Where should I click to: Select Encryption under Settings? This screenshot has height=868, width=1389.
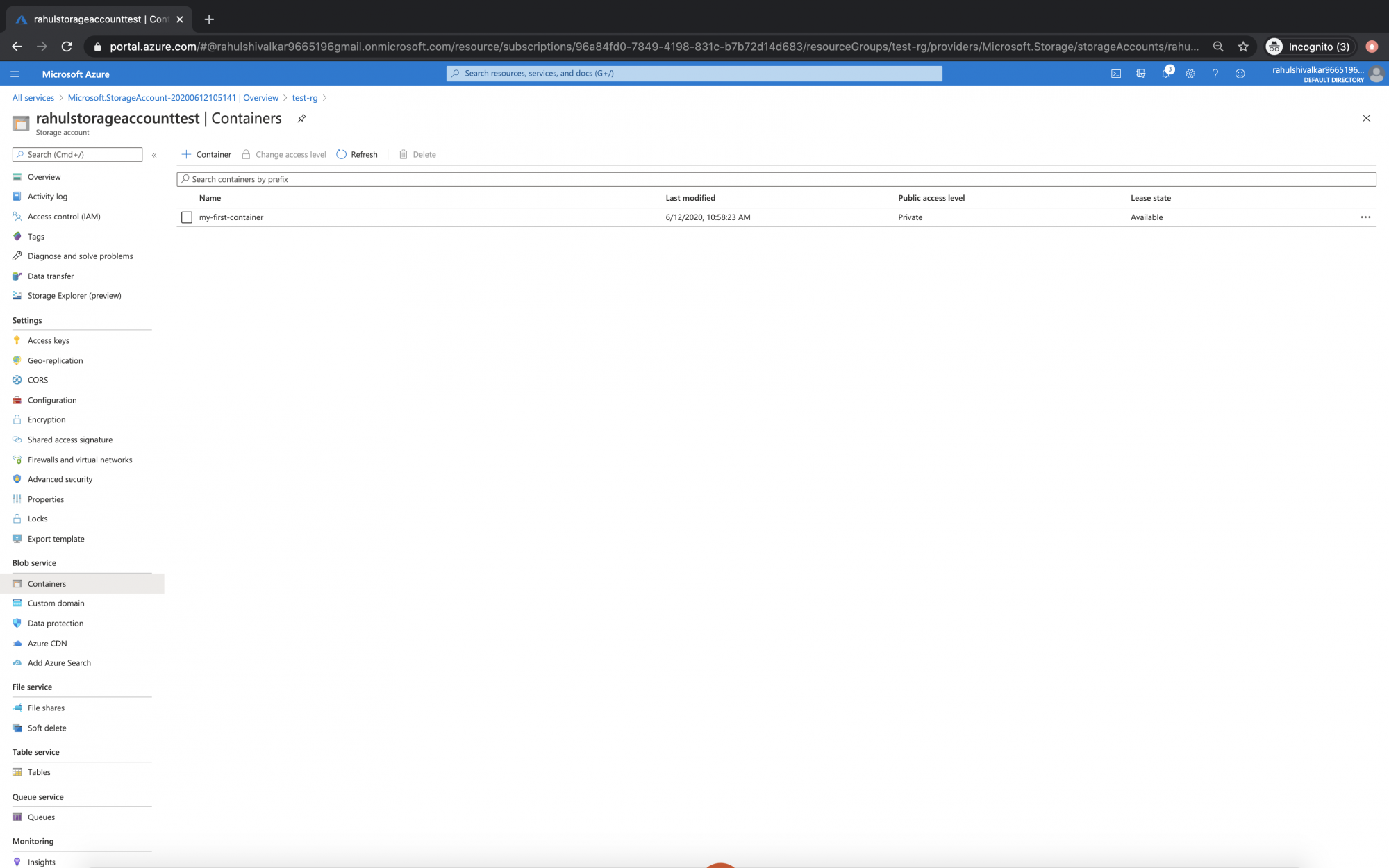[46, 419]
